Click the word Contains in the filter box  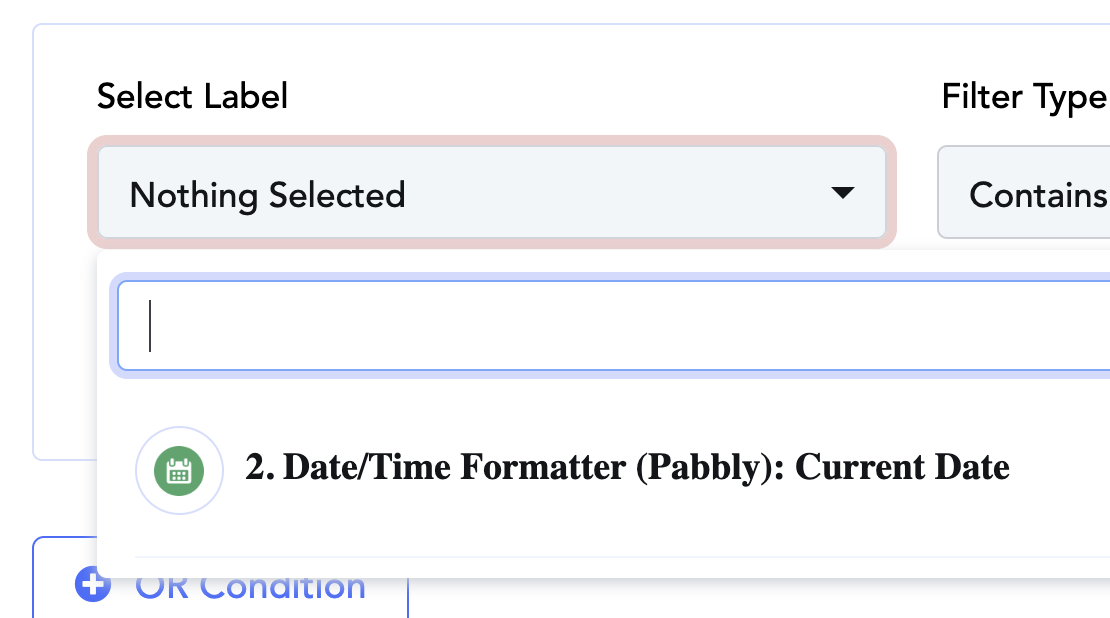pyautogui.click(x=1038, y=195)
